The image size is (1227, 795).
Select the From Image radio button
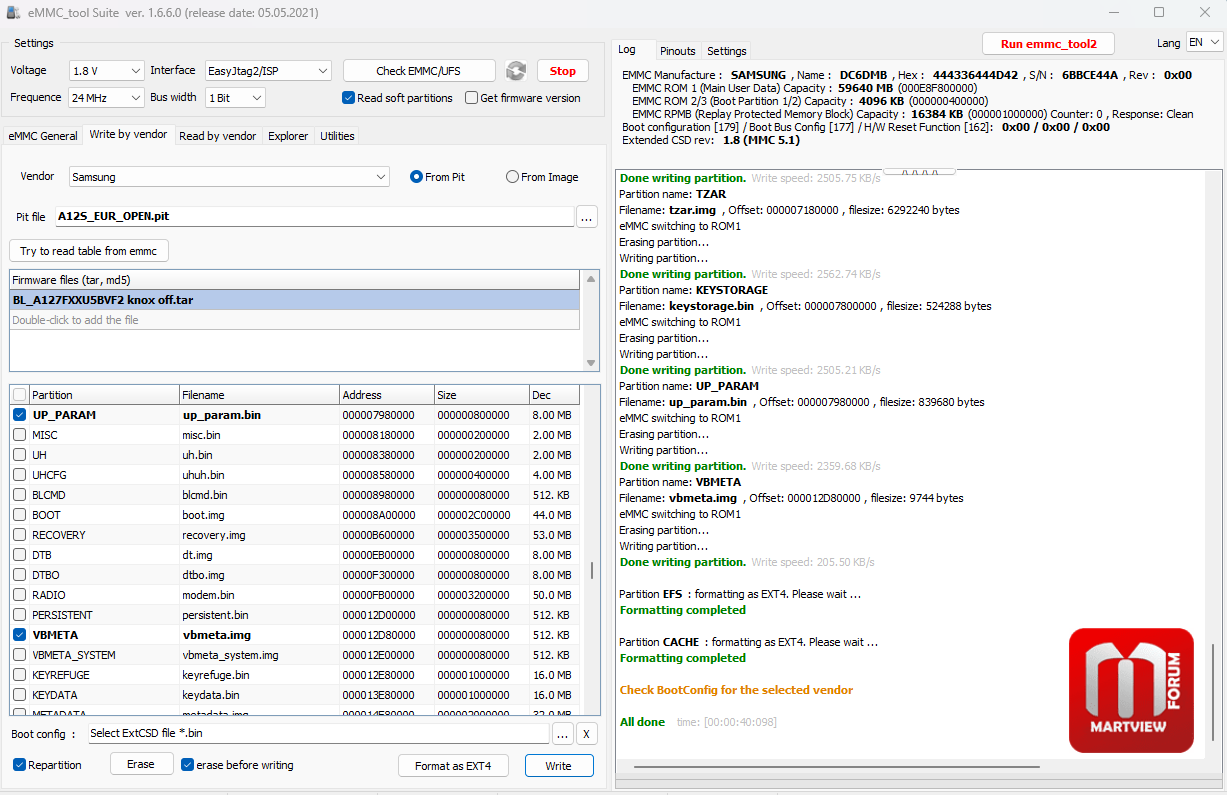(x=513, y=177)
